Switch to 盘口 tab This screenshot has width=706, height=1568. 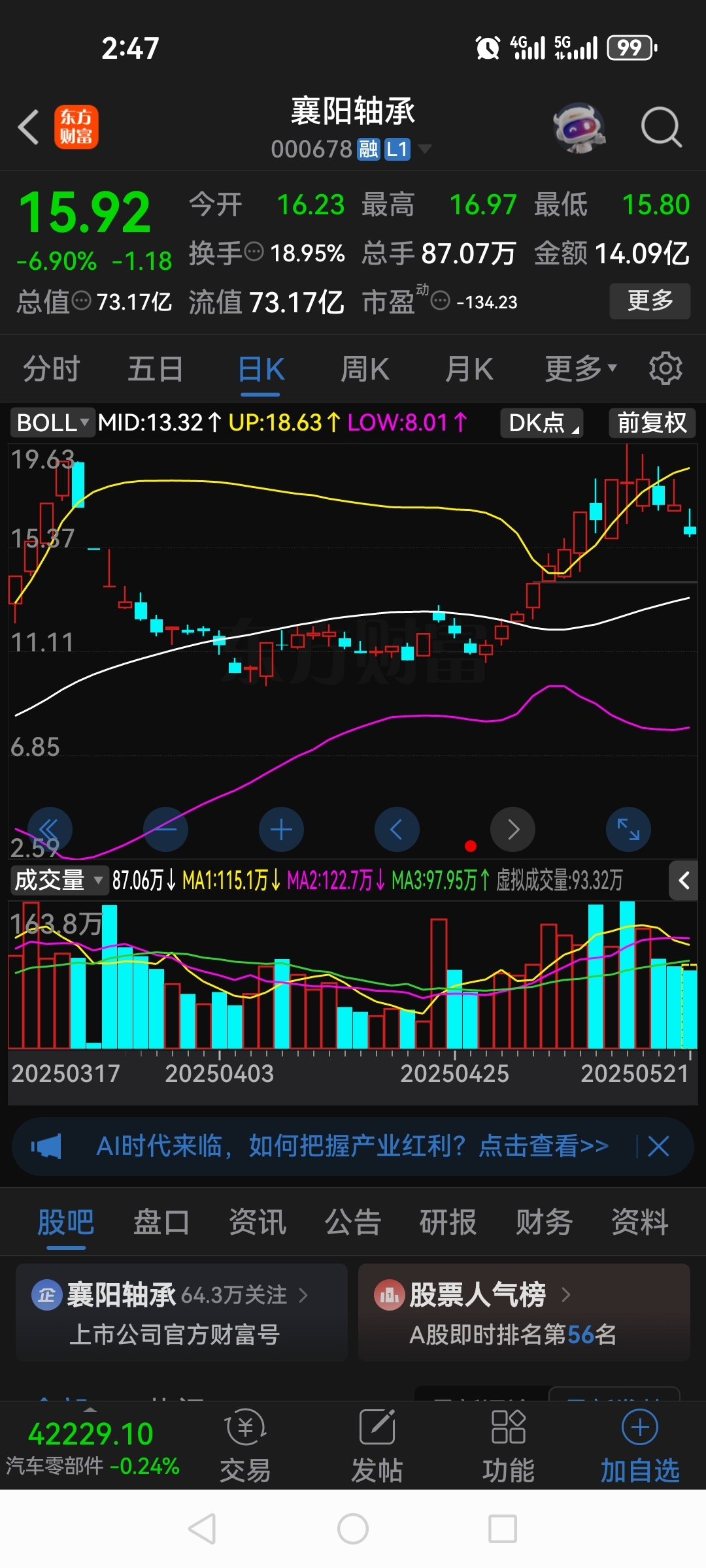tap(161, 1222)
